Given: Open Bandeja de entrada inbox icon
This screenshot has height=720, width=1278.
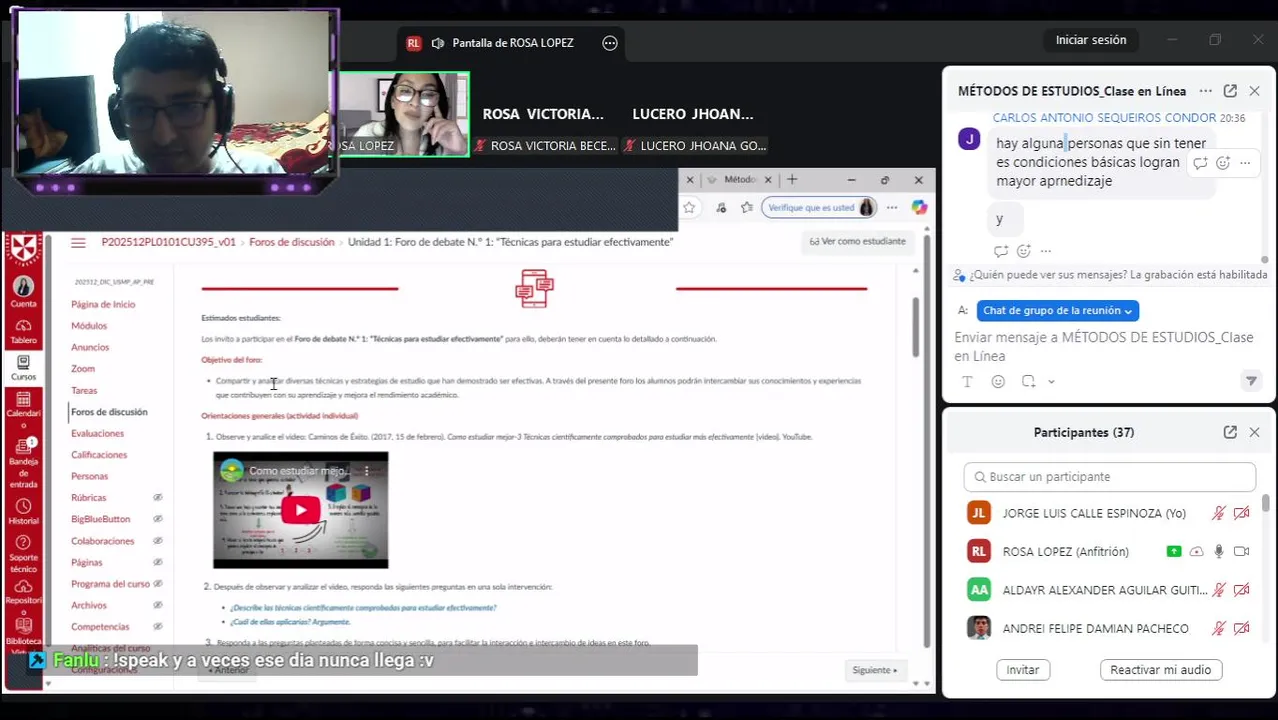Looking at the screenshot, I should (23, 462).
